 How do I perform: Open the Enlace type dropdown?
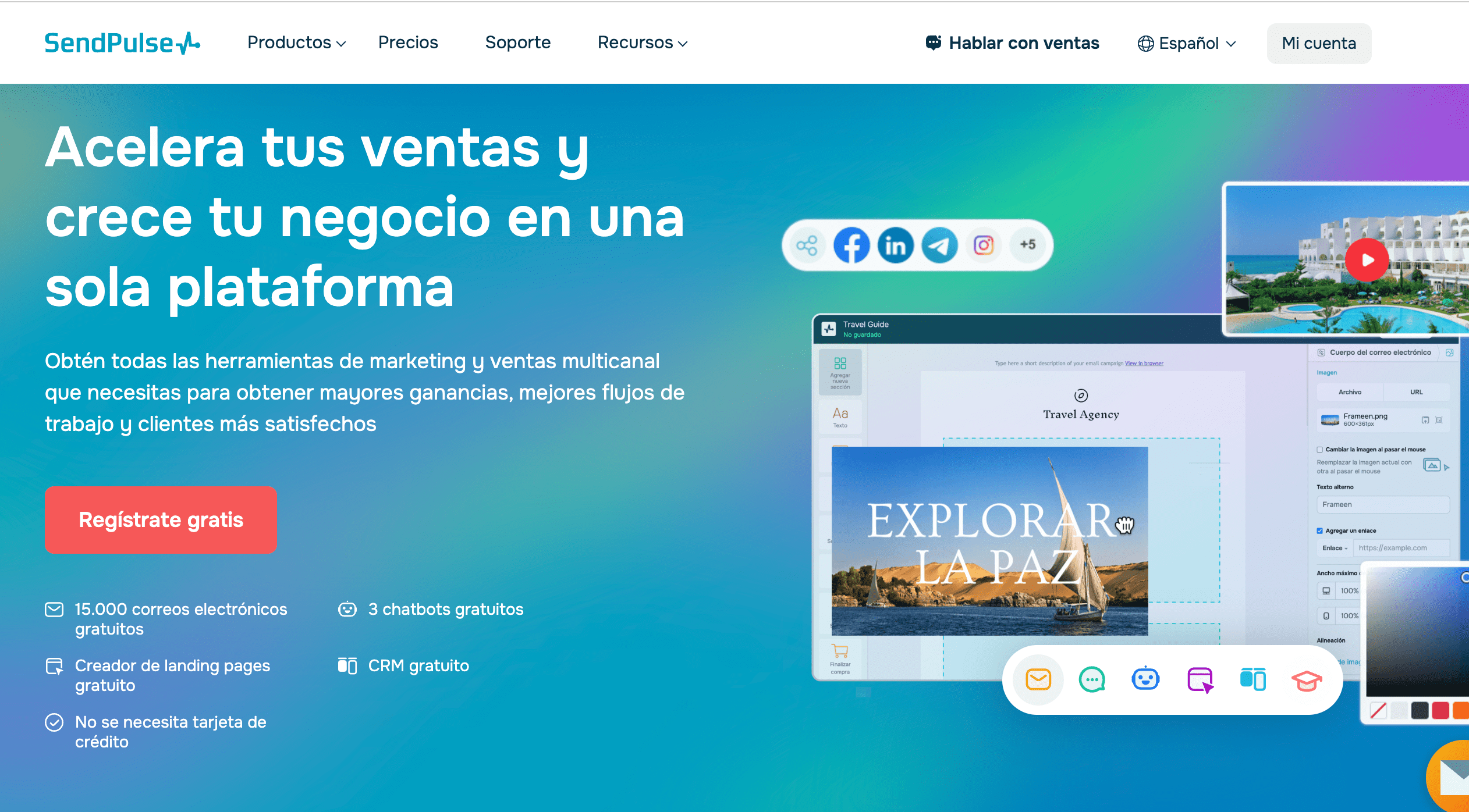tap(1335, 548)
